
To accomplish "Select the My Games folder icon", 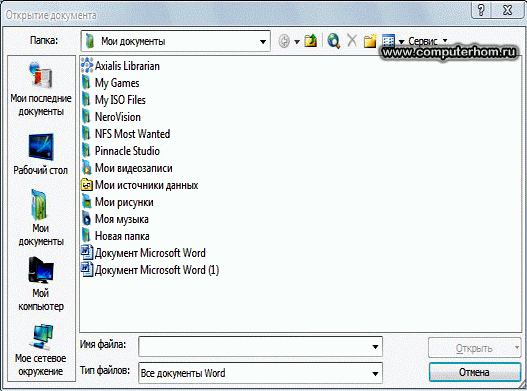I will pos(86,82).
